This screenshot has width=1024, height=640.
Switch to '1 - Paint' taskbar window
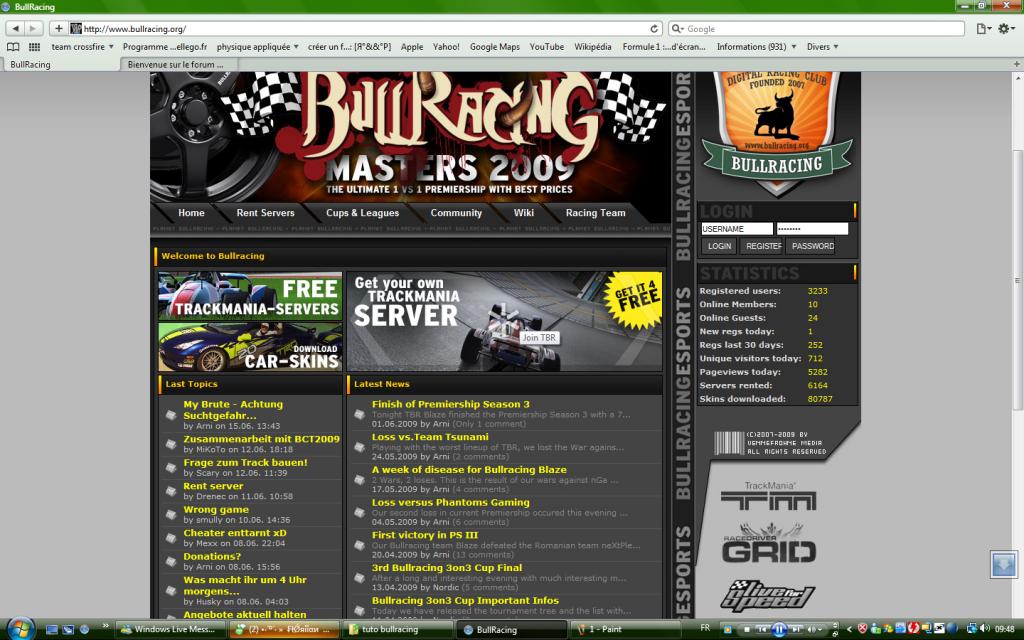point(626,630)
